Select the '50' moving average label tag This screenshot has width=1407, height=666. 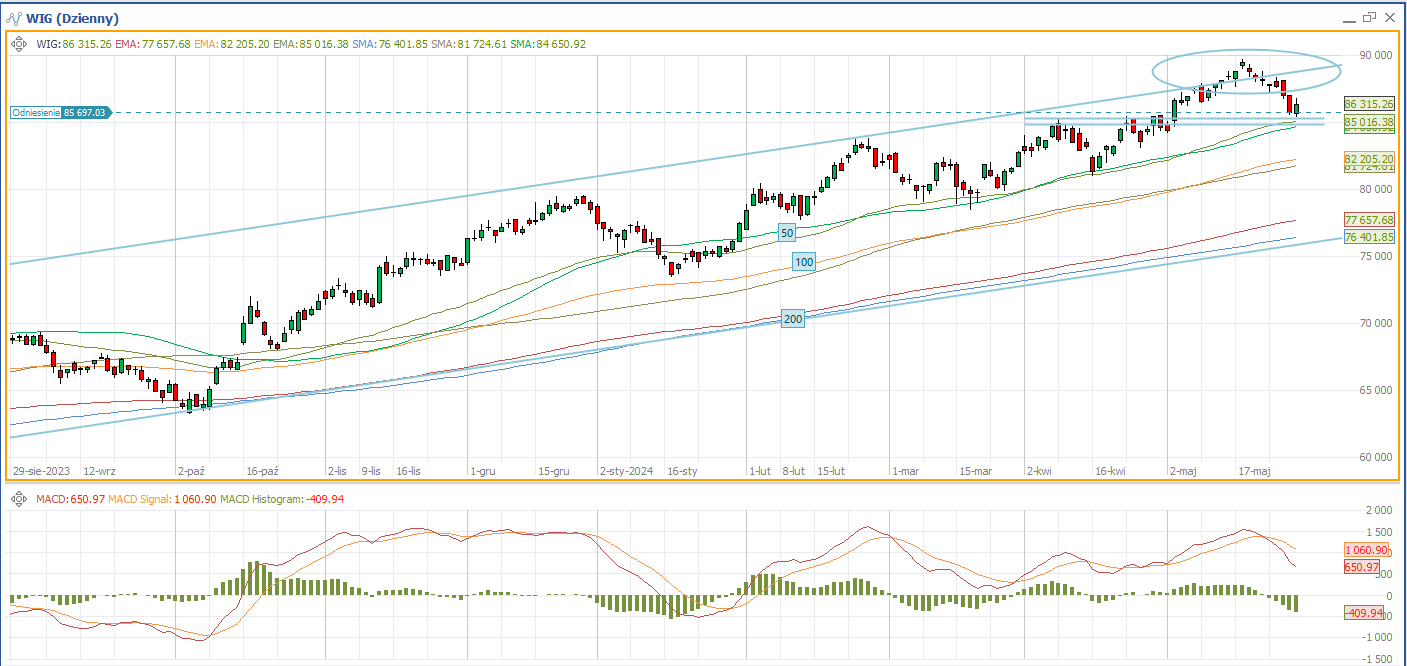(787, 233)
